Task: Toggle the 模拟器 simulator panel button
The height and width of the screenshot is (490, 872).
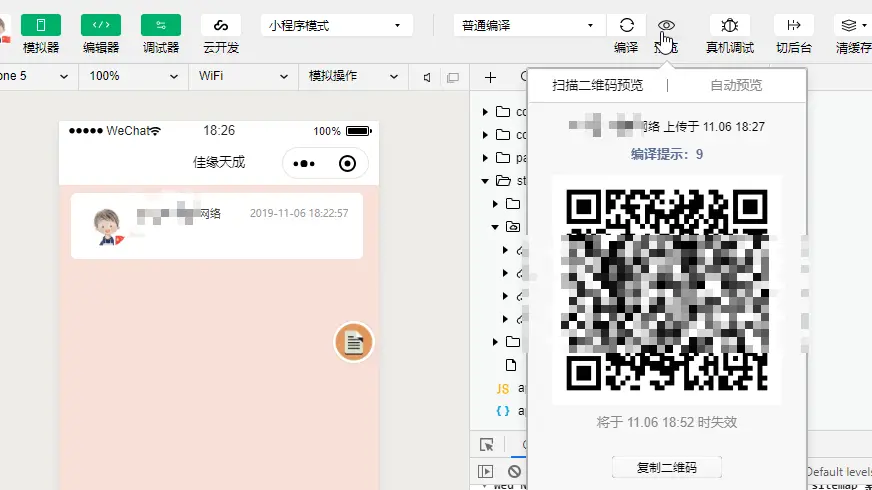Action: 41,25
